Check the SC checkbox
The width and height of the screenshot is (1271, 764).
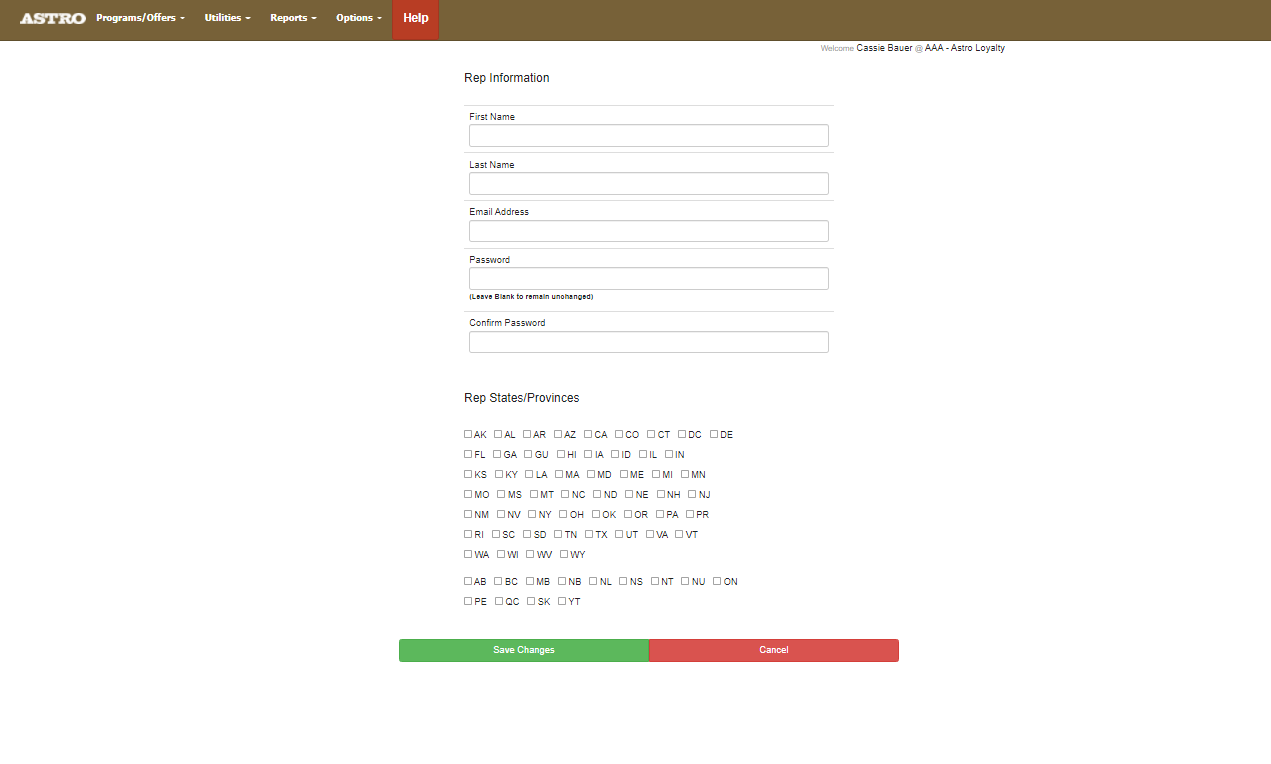pos(496,534)
